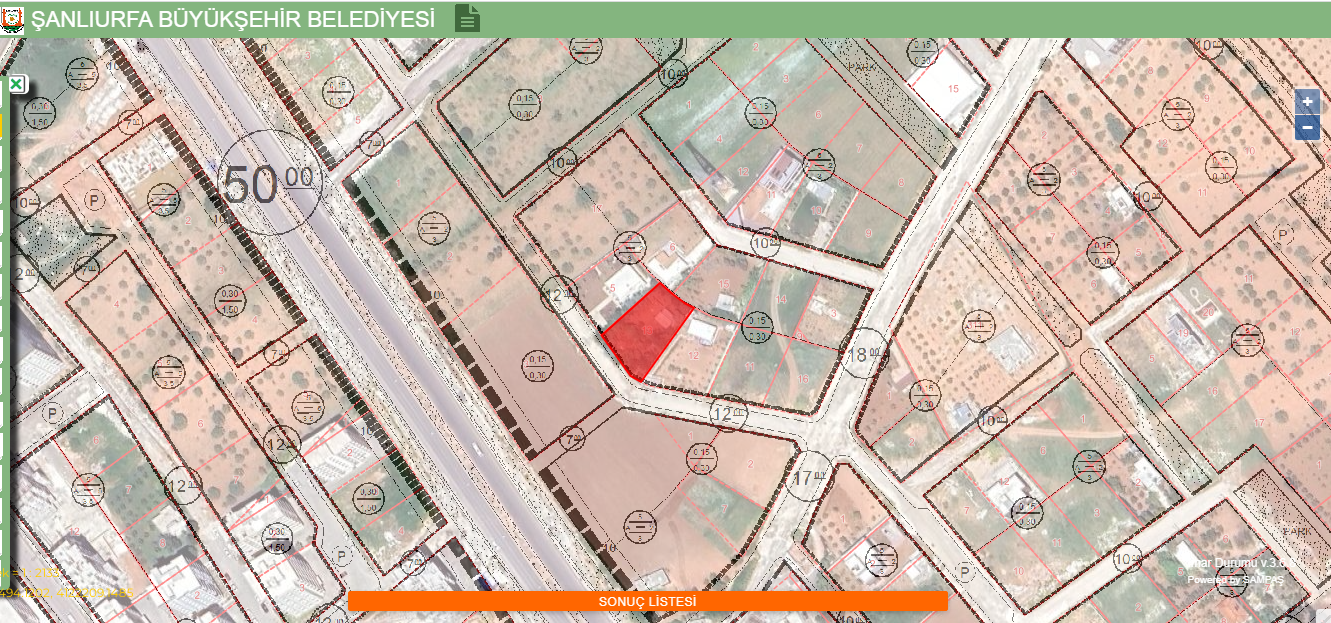Click the Şanlıurfa municipality logo
Viewport: 1331px width, 623px height.
click(12, 19)
